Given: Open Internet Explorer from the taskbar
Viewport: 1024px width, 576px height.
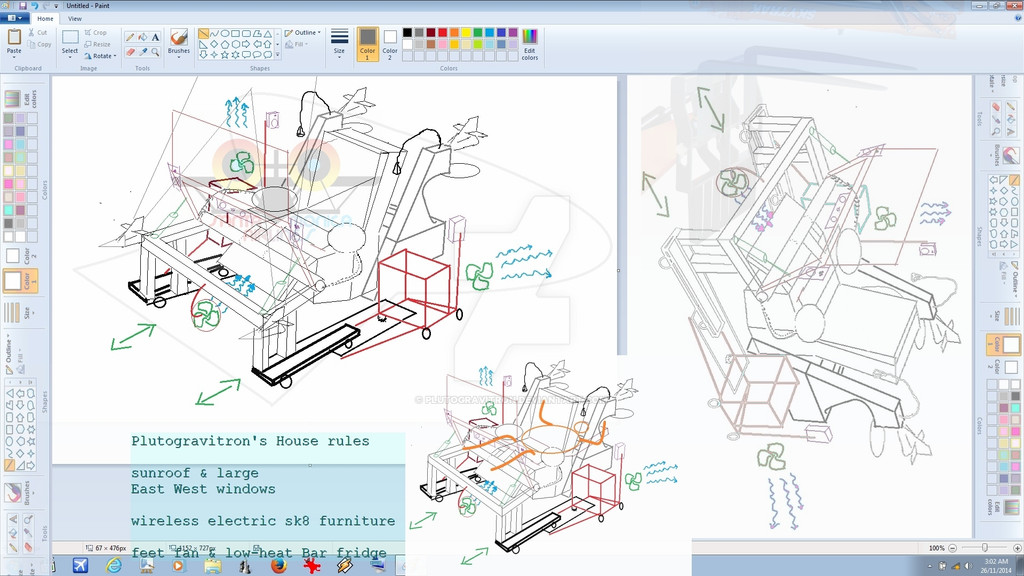Looking at the screenshot, I should (x=114, y=565).
